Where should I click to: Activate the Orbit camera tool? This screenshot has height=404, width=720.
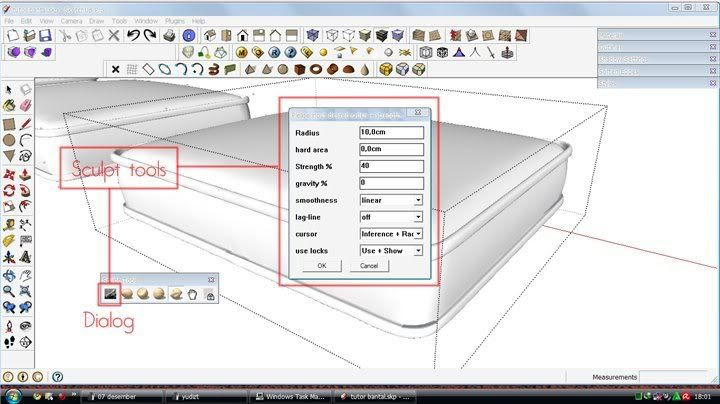[x=9, y=275]
